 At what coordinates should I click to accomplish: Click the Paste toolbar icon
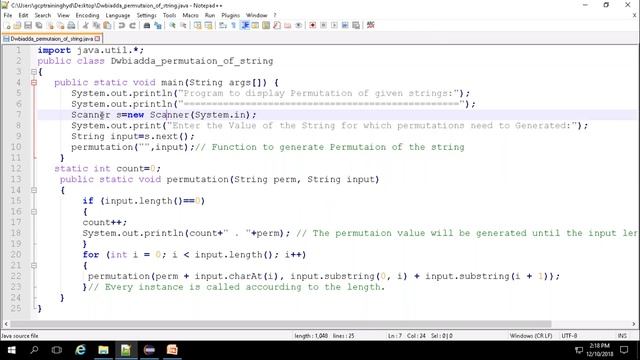[107, 25]
